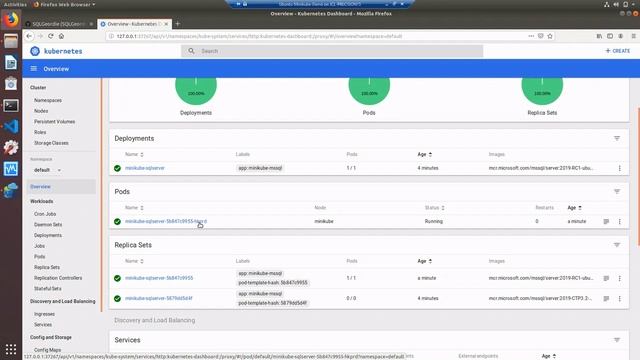The width and height of the screenshot is (640, 360).
Task: Open replica set minikube-sqlserver-5b847c9955 link
Action: click(x=159, y=278)
